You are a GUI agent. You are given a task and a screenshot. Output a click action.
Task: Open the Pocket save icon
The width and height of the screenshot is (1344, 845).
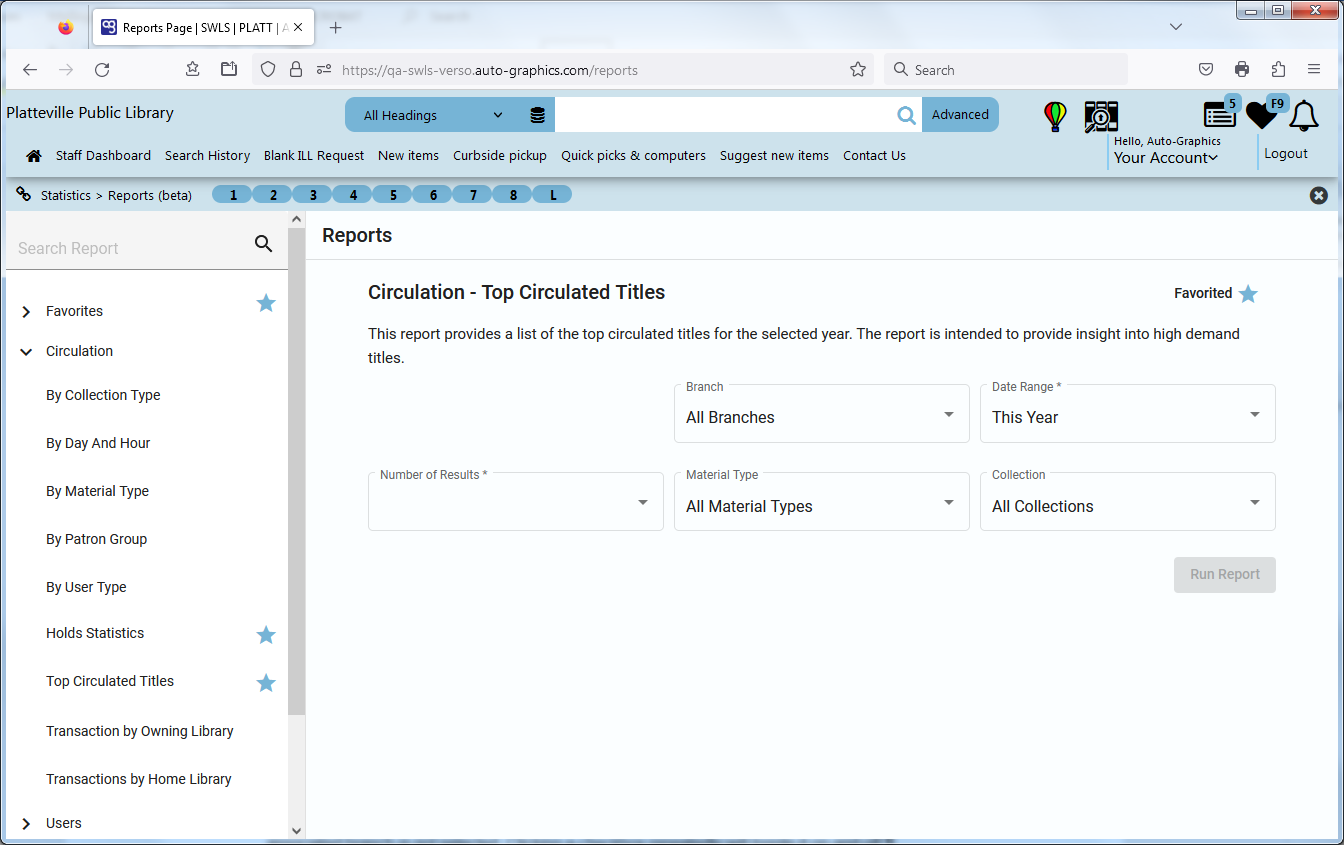click(x=1206, y=69)
